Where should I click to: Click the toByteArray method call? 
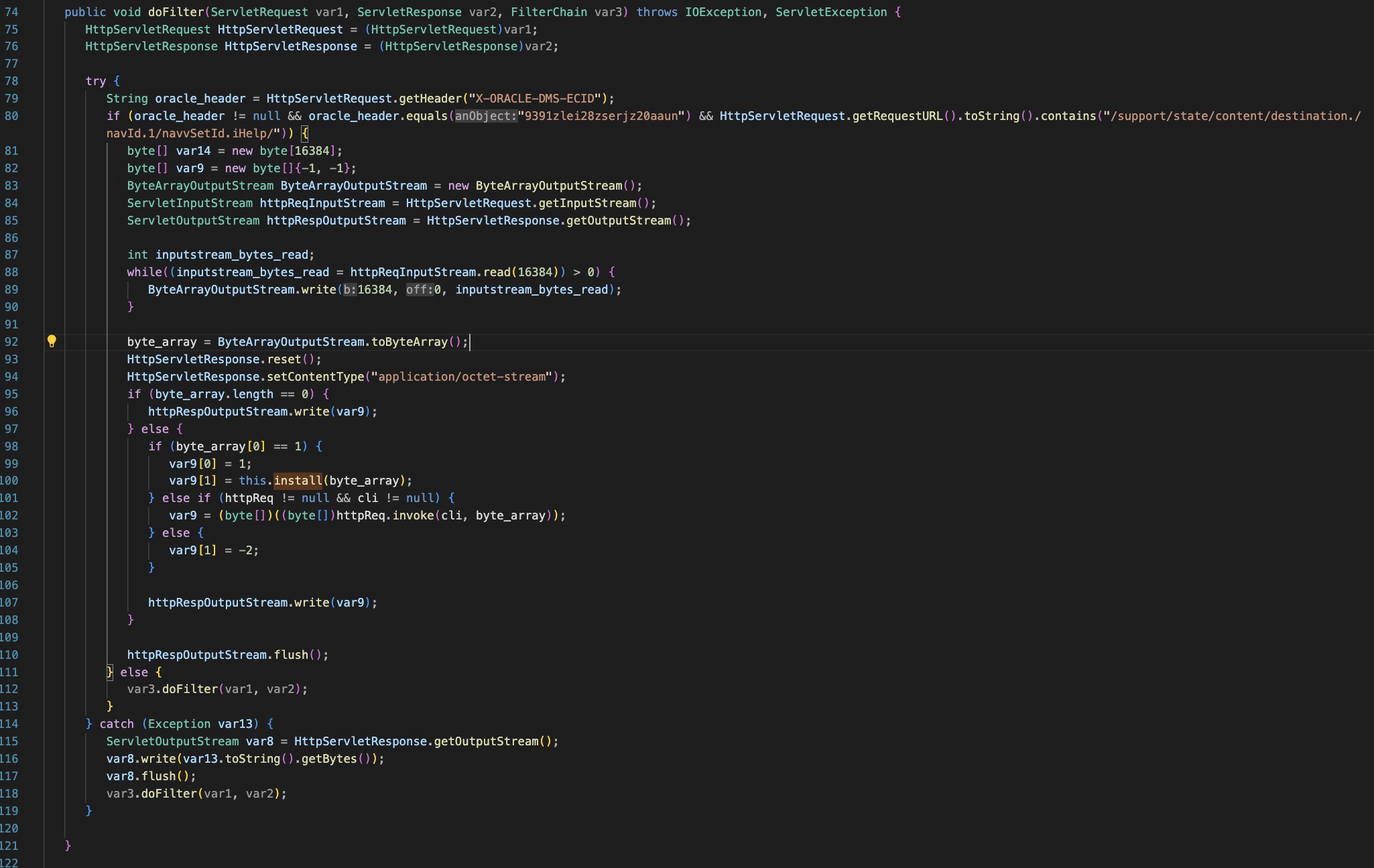click(x=409, y=342)
